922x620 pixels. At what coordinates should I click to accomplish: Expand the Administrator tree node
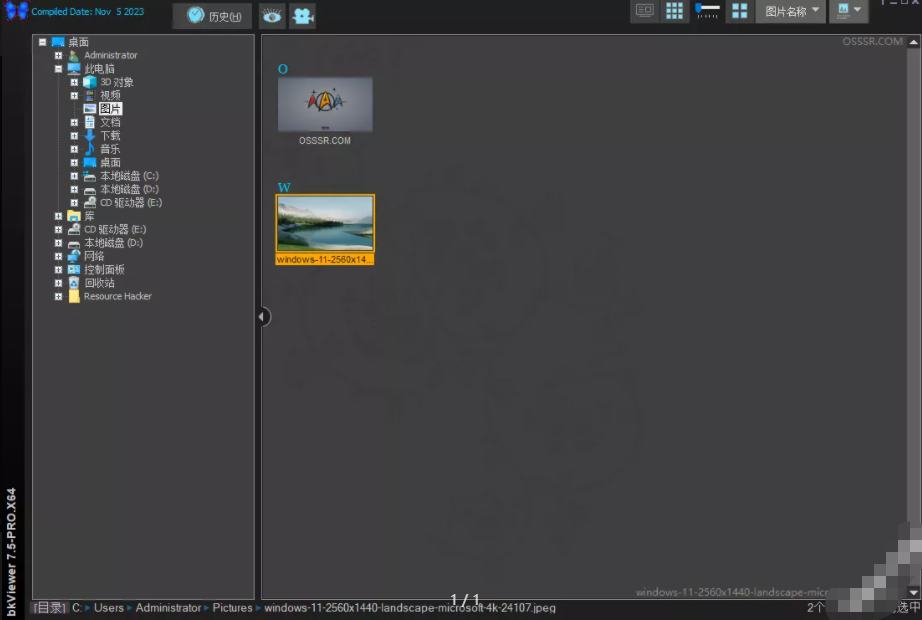pyautogui.click(x=59, y=55)
